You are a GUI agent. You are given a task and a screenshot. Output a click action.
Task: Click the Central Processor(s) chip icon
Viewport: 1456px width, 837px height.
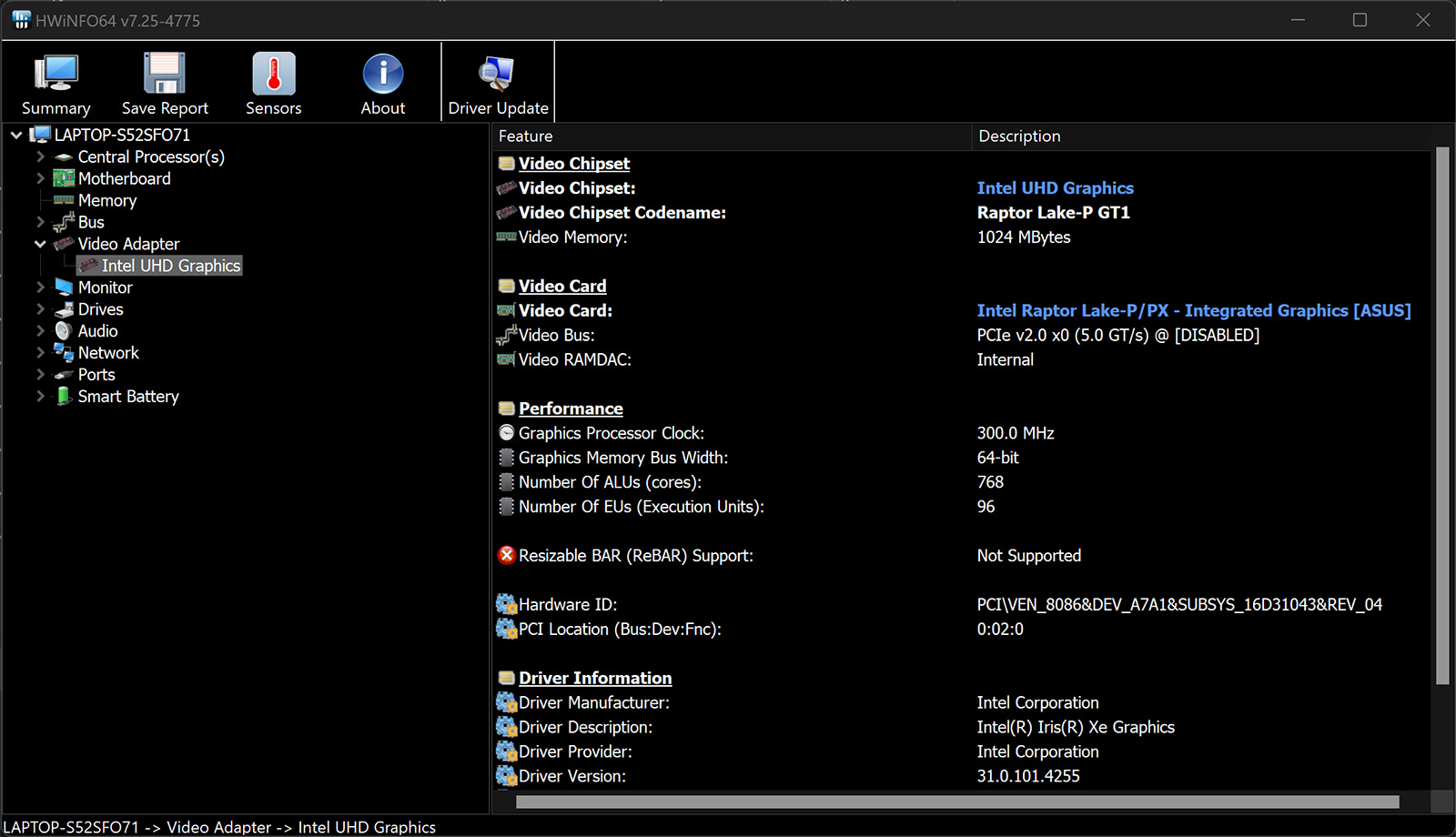click(x=64, y=157)
